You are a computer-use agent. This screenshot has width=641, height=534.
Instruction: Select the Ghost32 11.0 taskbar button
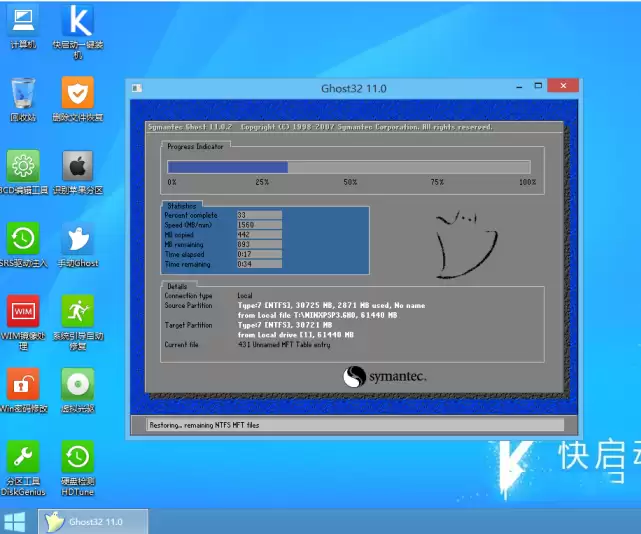(x=93, y=522)
